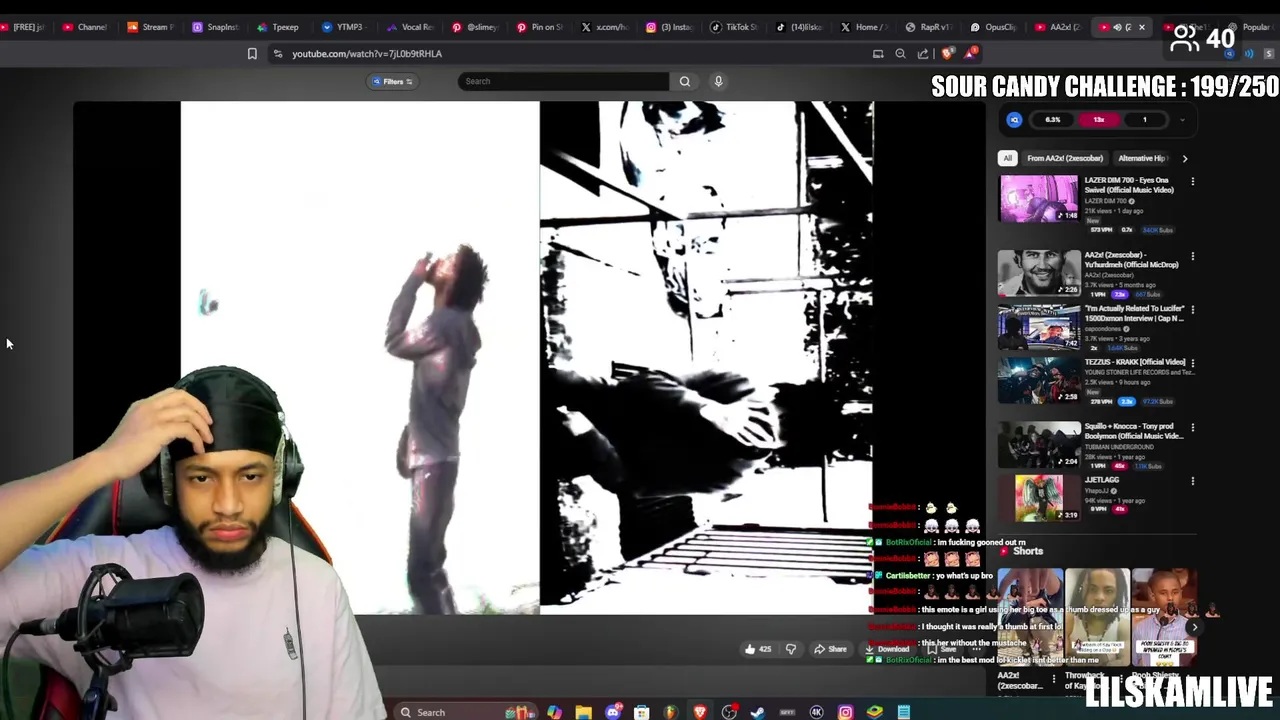Click the Brave rewards triangle icon

[970, 53]
